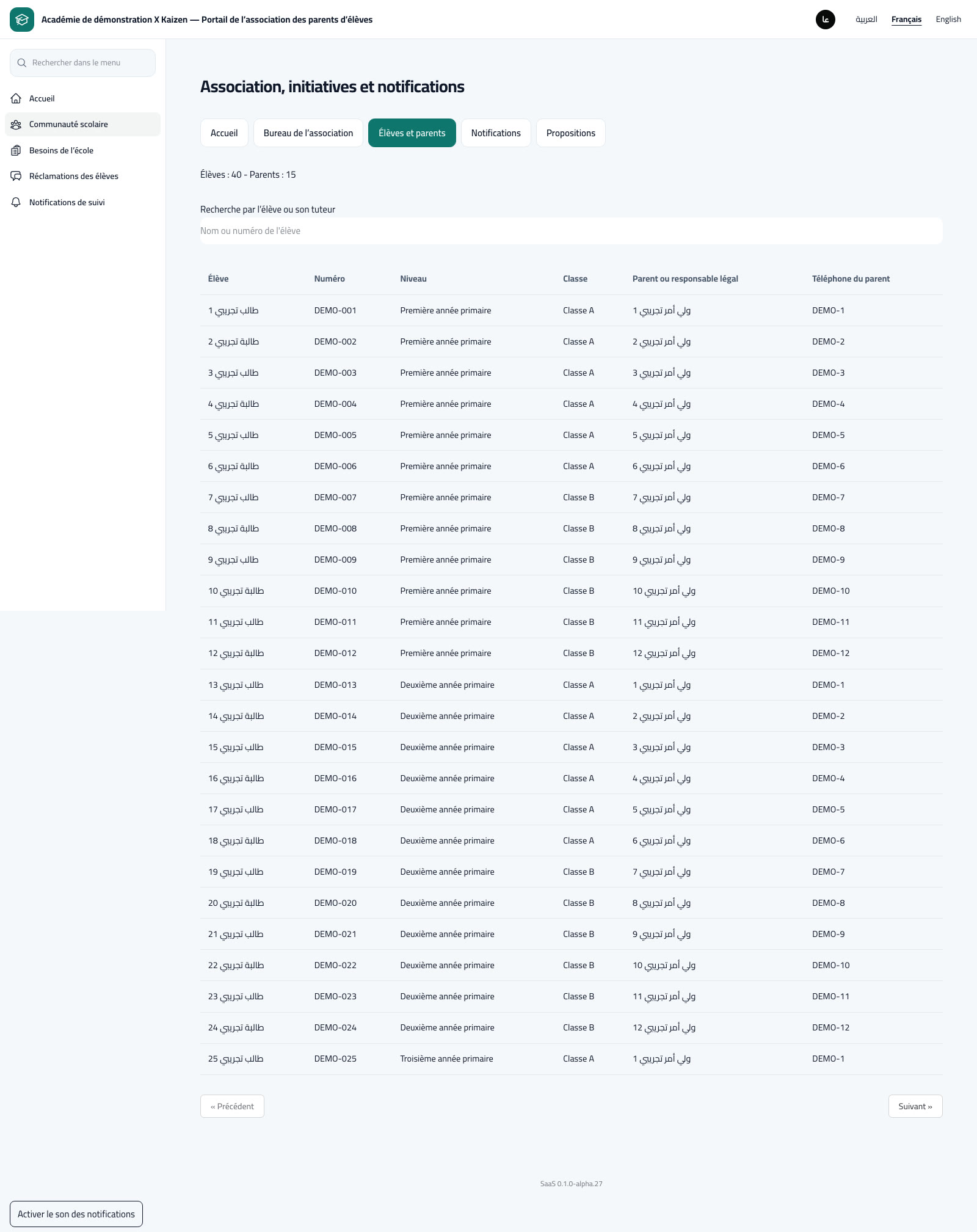Click the Élève column header

coord(218,279)
